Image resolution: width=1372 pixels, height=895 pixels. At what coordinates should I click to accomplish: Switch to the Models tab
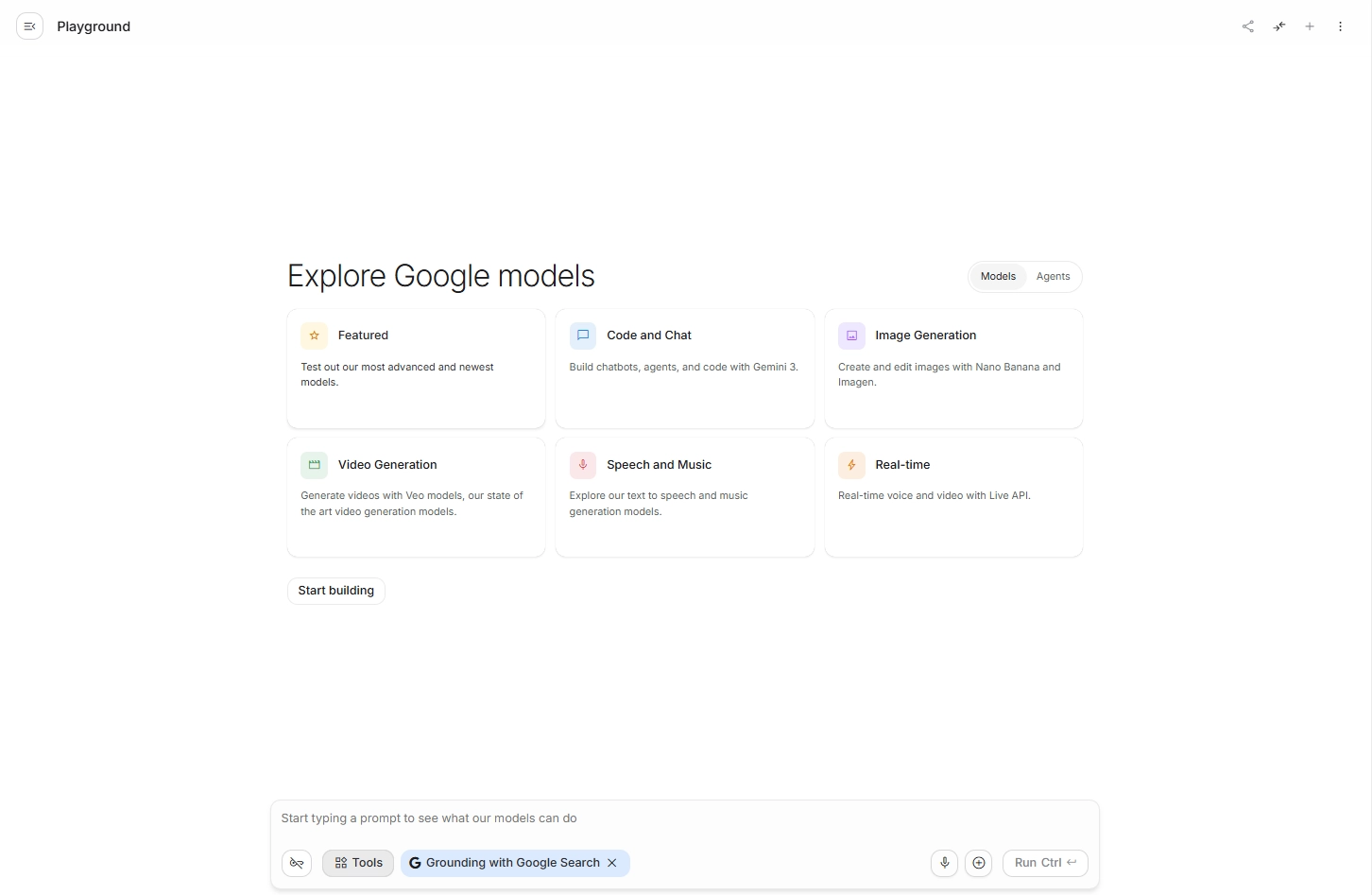998,277
